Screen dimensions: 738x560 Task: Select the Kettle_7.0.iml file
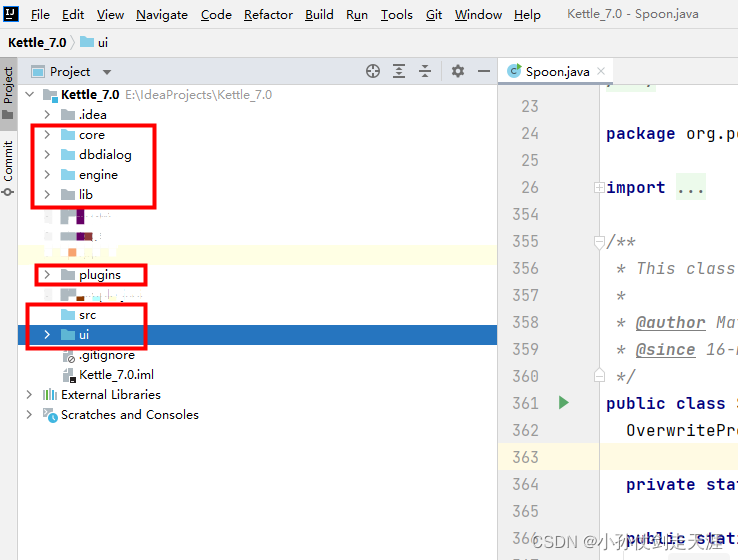pyautogui.click(x=116, y=375)
